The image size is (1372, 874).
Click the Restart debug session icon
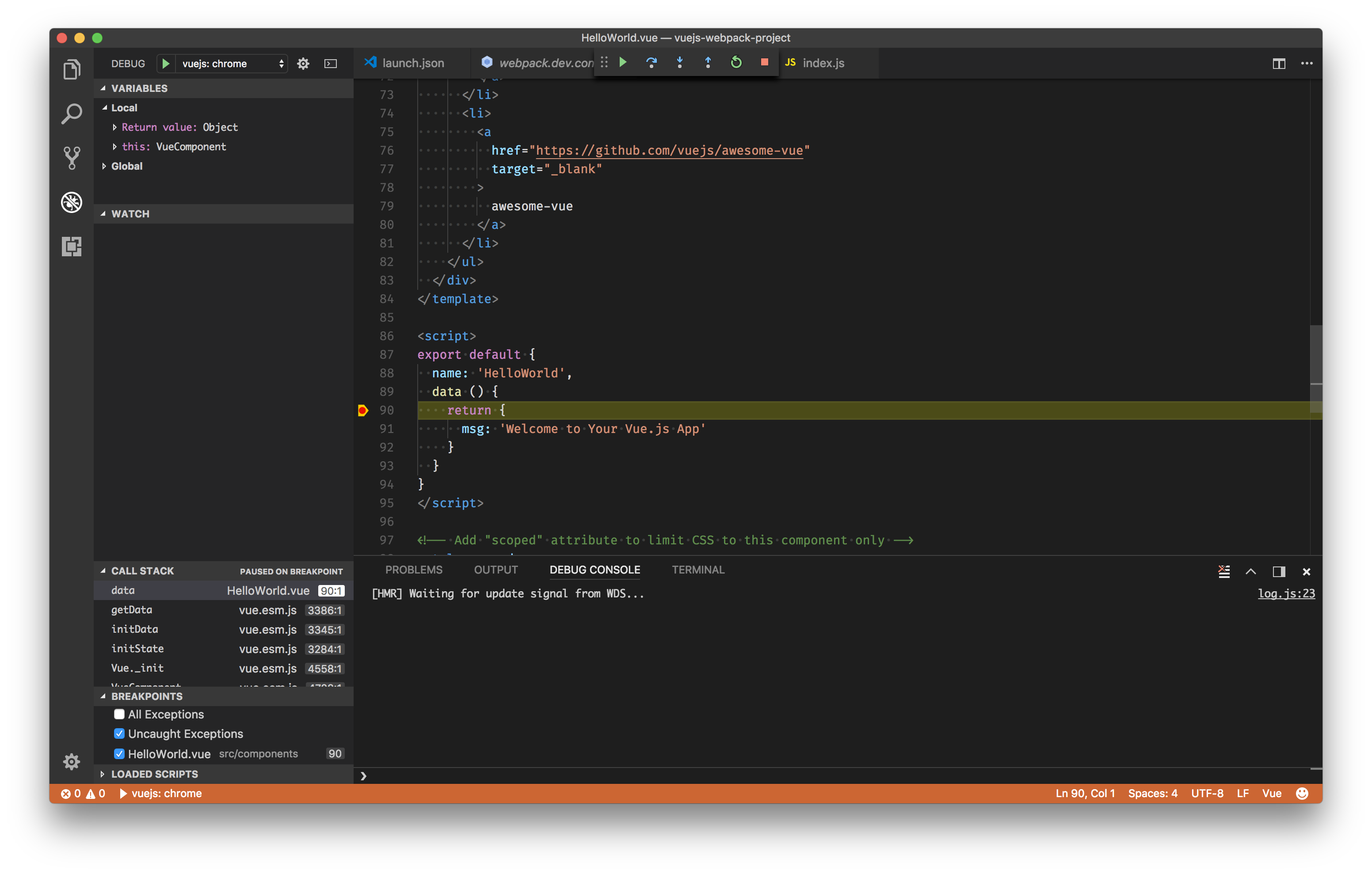point(736,63)
